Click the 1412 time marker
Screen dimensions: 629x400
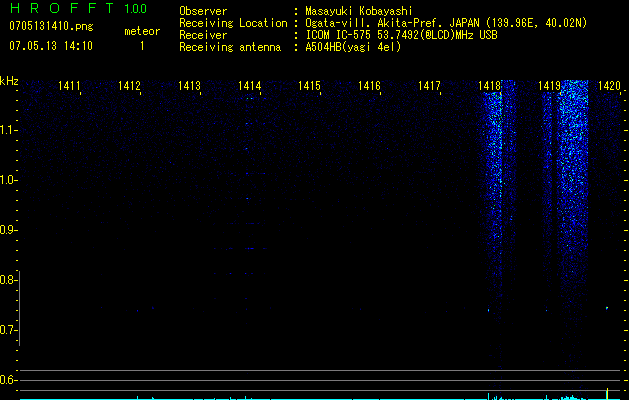click(x=129, y=86)
